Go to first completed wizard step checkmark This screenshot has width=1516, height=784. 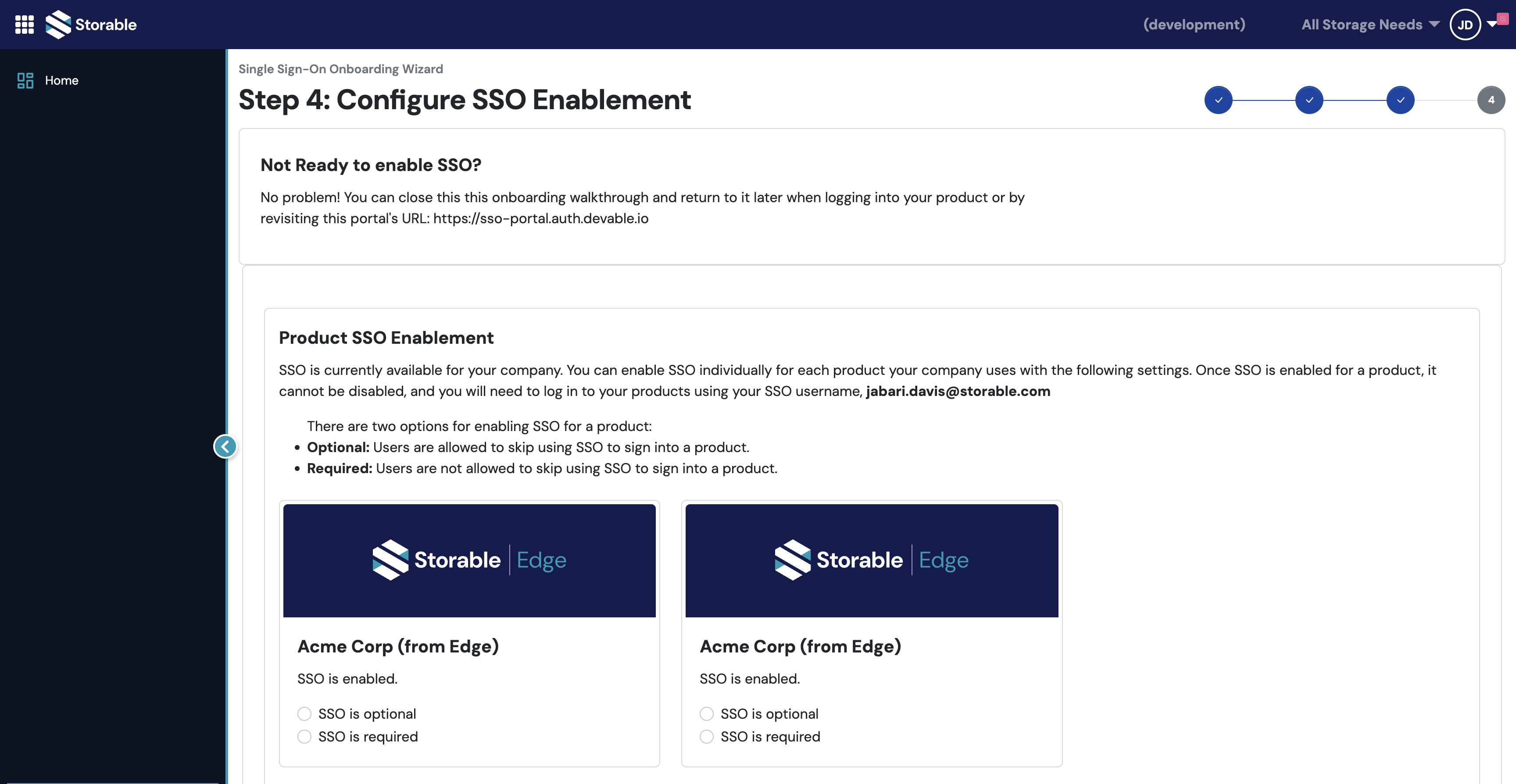(x=1218, y=100)
